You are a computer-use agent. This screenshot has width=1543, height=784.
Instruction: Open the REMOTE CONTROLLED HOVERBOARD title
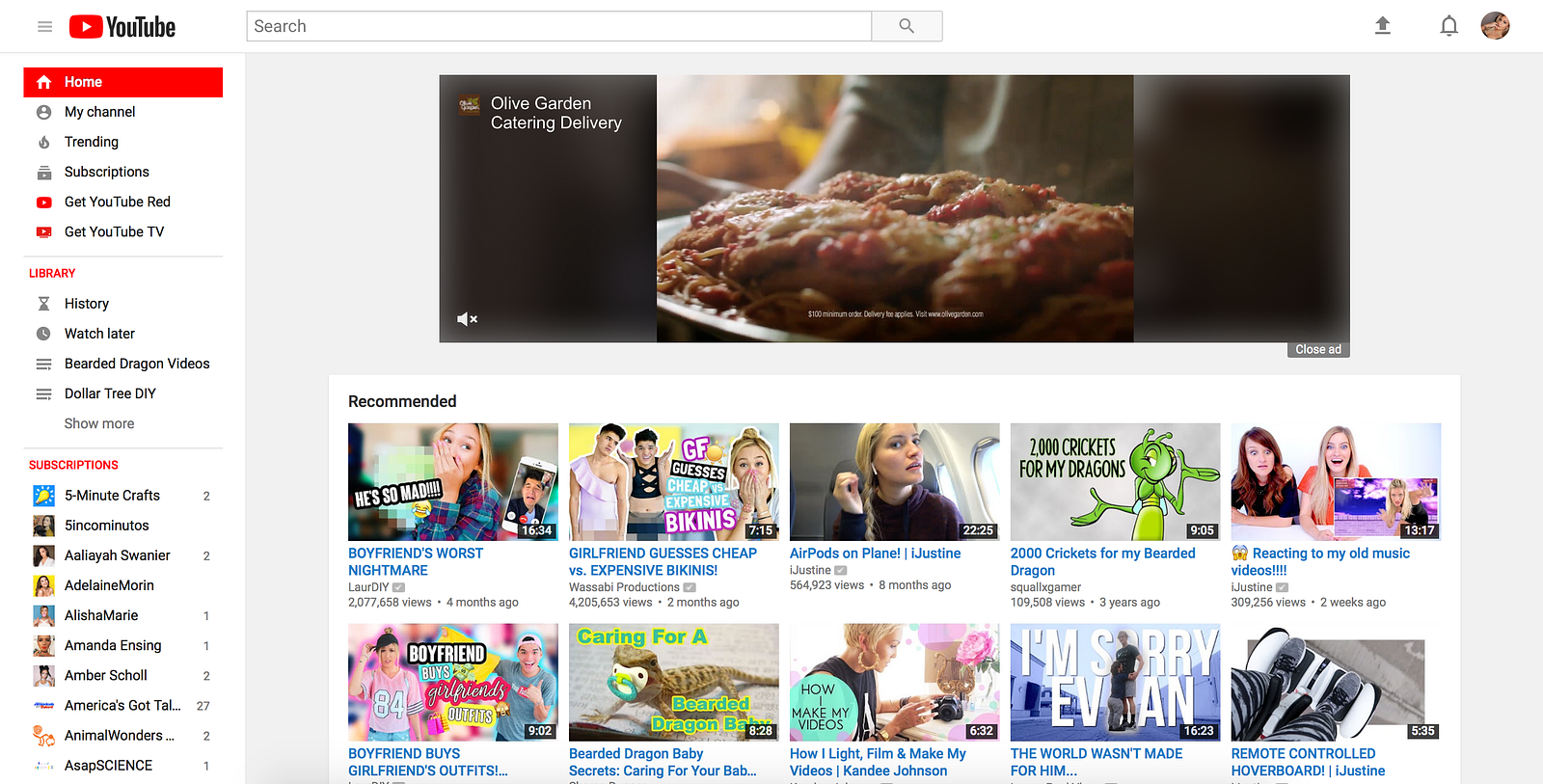coord(1309,763)
